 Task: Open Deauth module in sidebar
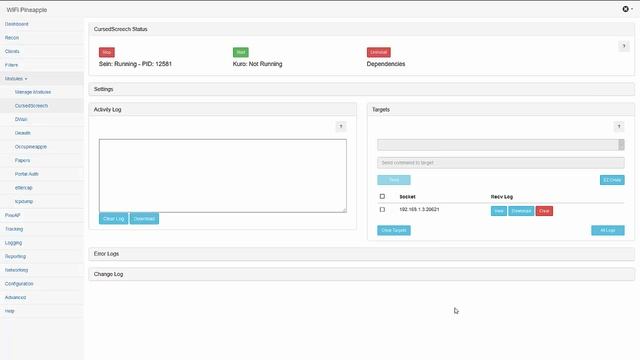point(22,133)
